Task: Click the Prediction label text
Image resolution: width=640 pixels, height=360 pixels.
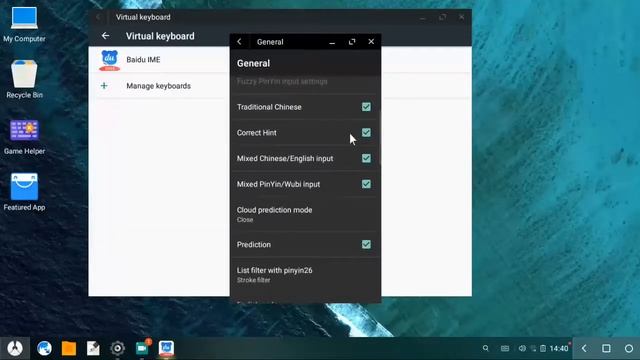Action: [x=253, y=244]
